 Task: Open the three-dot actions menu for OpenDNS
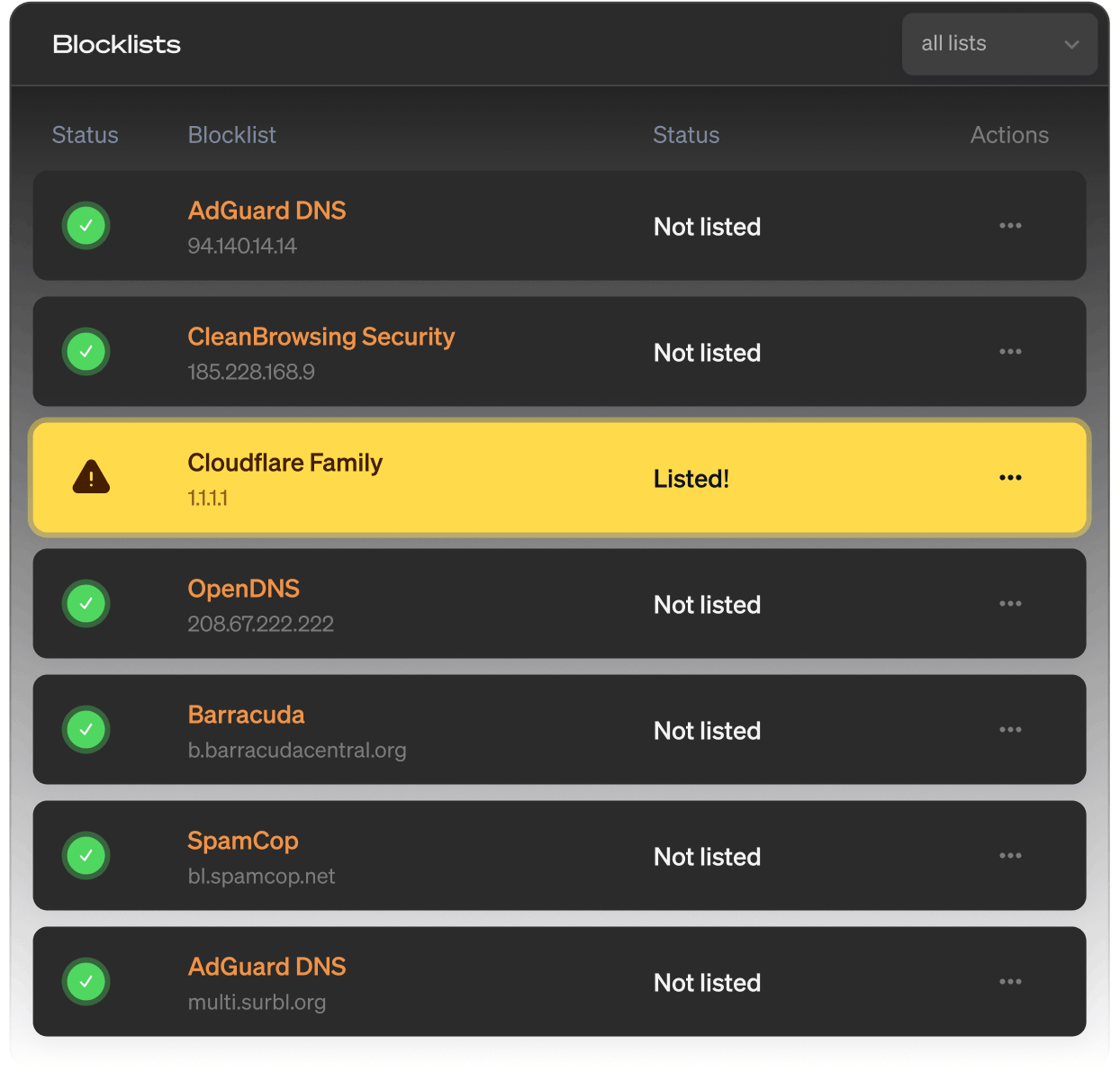tap(1010, 604)
